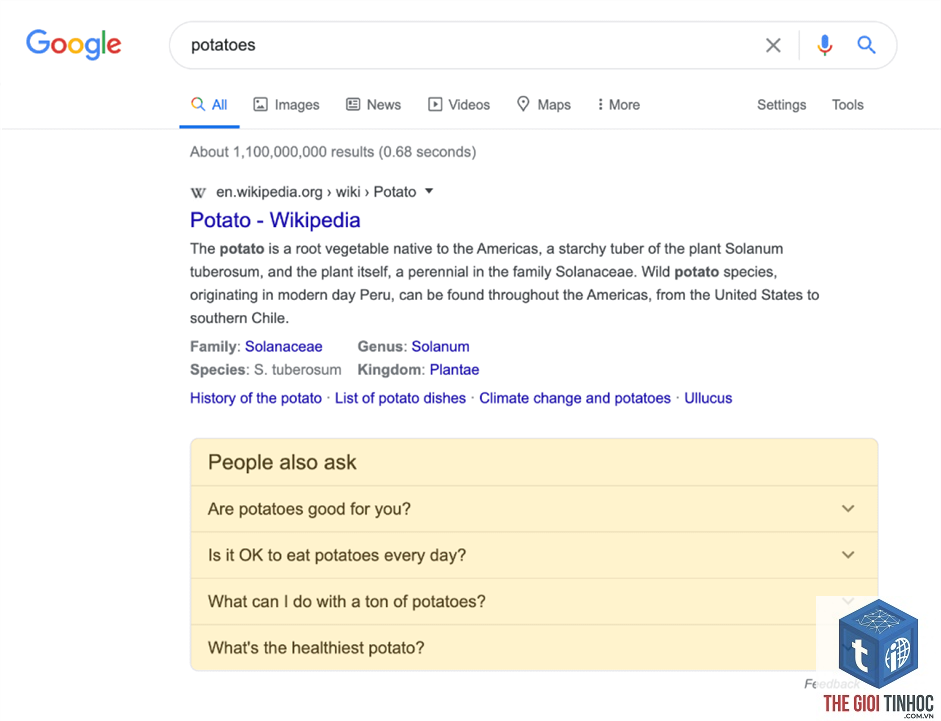Follow the Solanaceae family link
This screenshot has width=941, height=721.
tap(283, 346)
